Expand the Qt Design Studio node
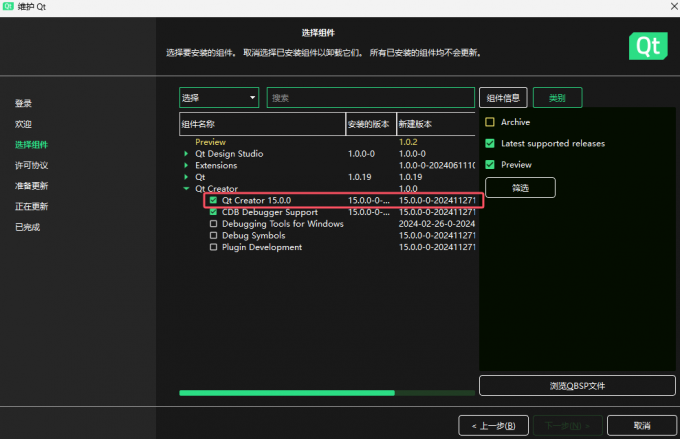Image resolution: width=680 pixels, height=439 pixels. (186, 154)
